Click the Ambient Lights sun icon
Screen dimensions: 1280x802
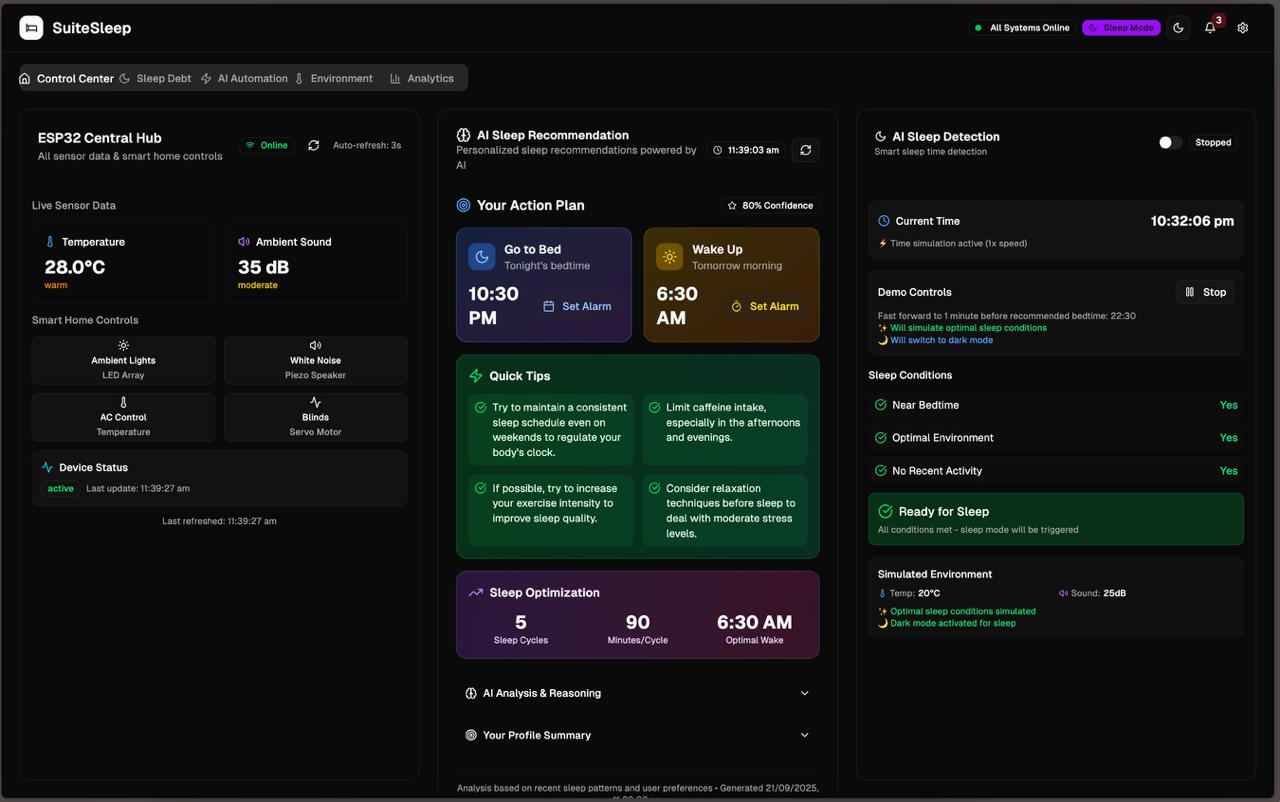click(123, 345)
